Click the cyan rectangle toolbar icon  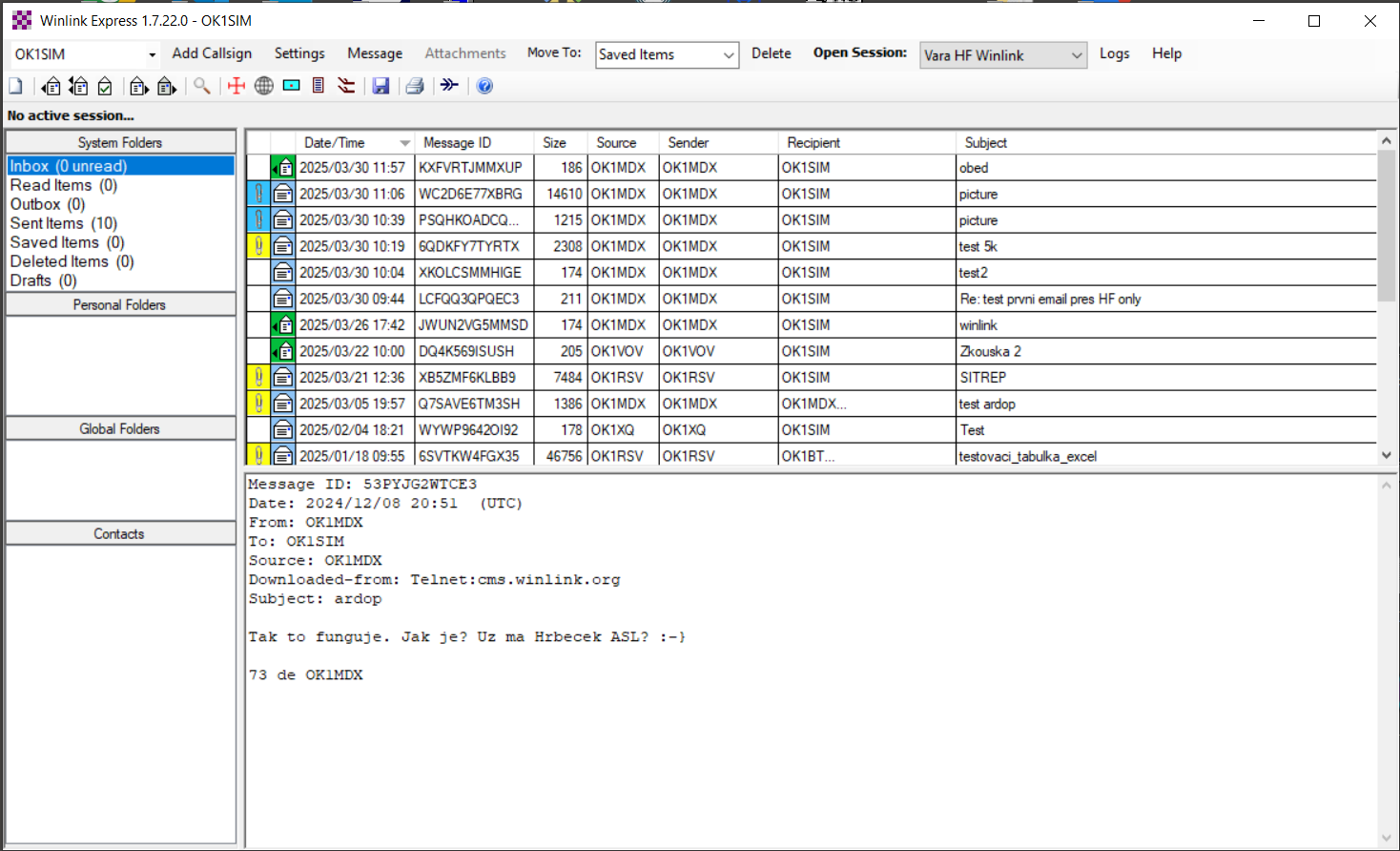click(x=292, y=86)
